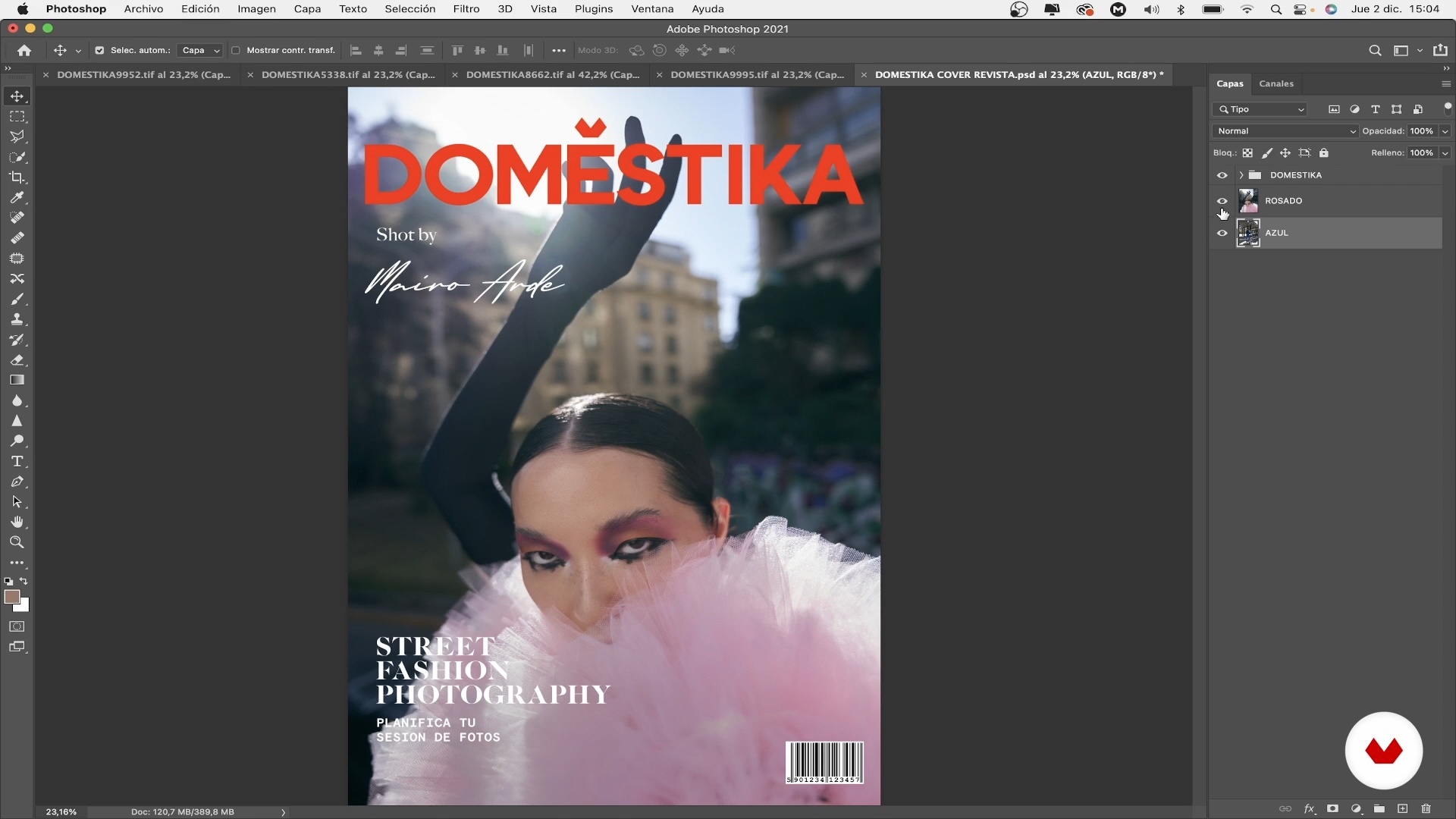The width and height of the screenshot is (1456, 819).
Task: Open the Filtro menu
Action: (466, 9)
